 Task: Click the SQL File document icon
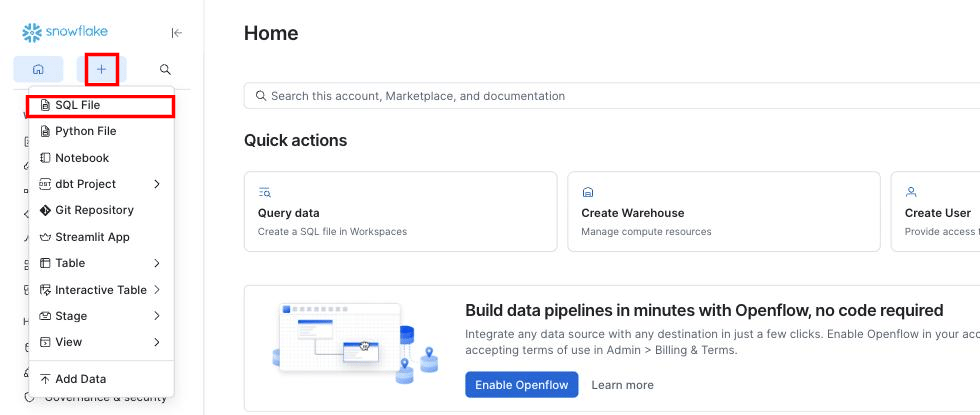pos(45,105)
